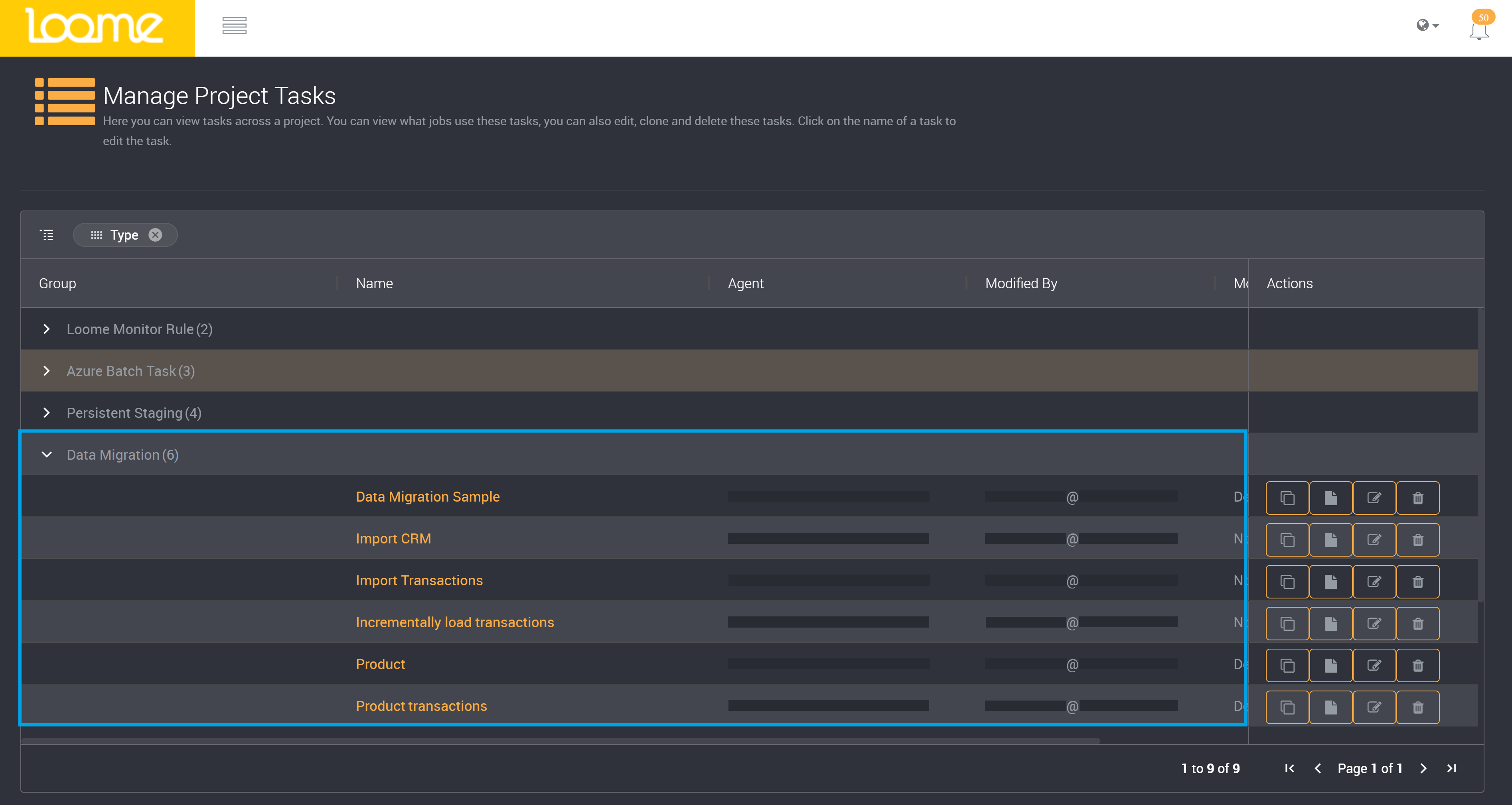Edit the Import CRM task
The image size is (1512, 805).
(1374, 540)
